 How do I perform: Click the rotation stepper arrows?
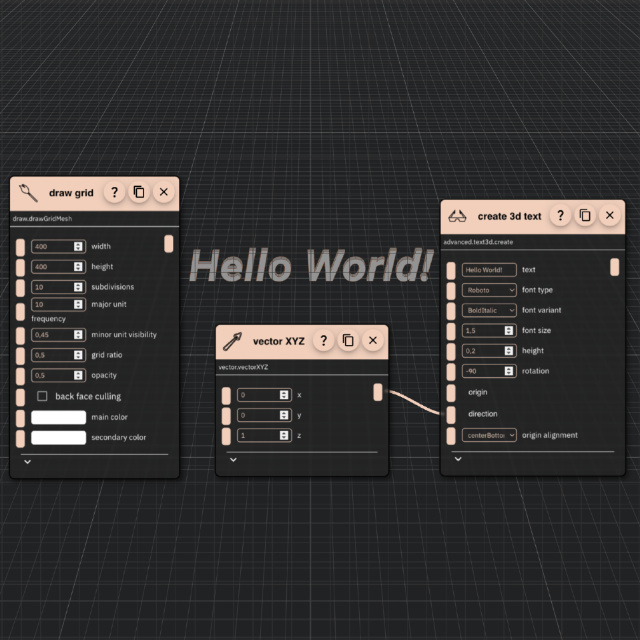point(509,371)
